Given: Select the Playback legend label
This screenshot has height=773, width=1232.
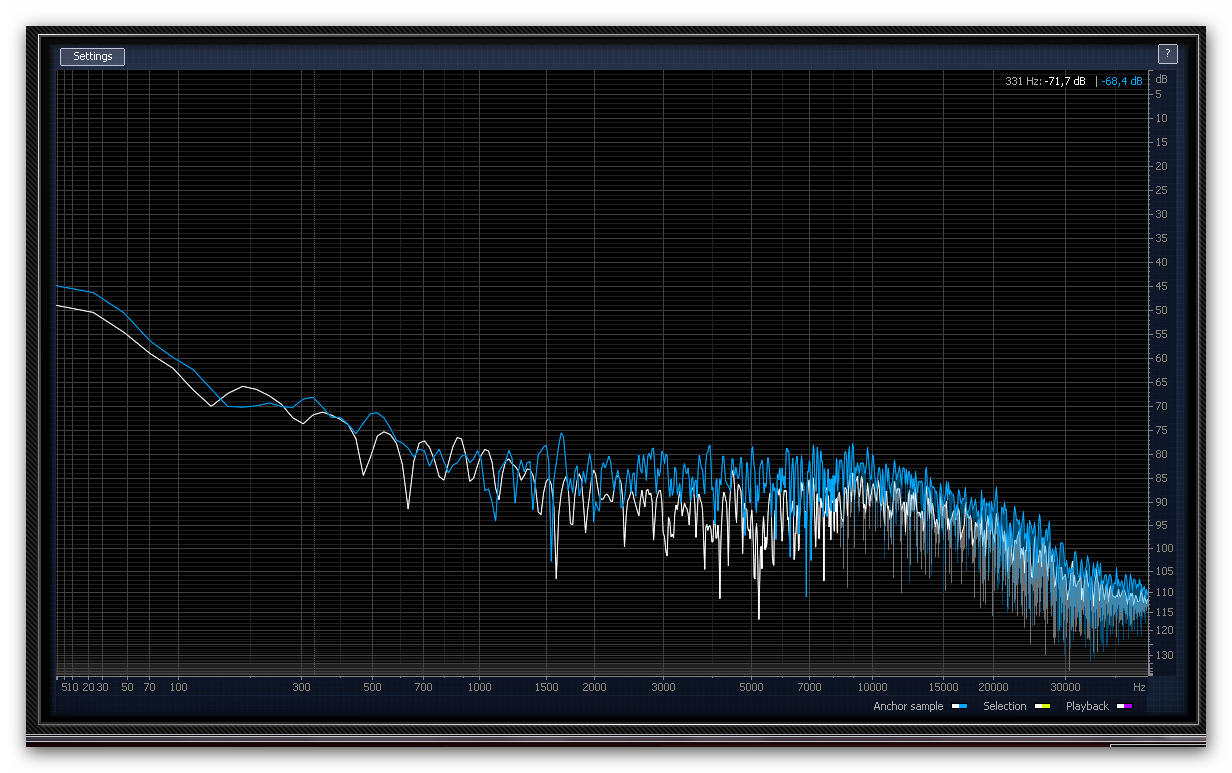Looking at the screenshot, I should point(1087,706).
